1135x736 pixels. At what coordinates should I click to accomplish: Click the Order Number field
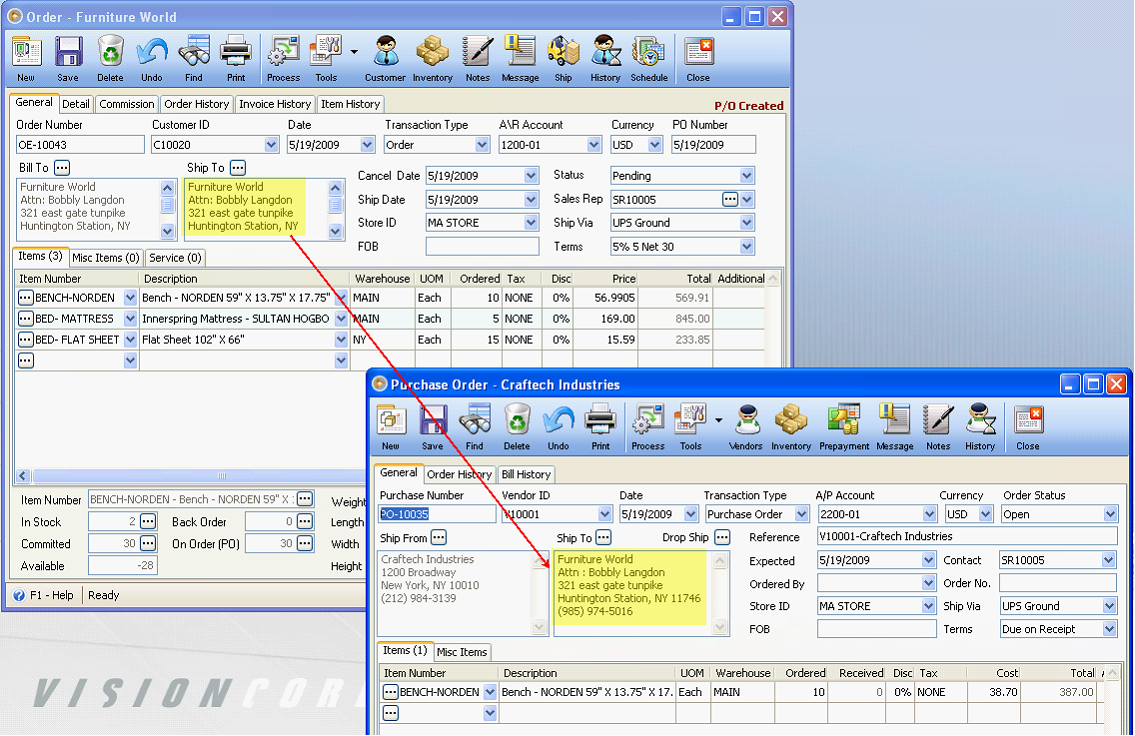point(80,145)
